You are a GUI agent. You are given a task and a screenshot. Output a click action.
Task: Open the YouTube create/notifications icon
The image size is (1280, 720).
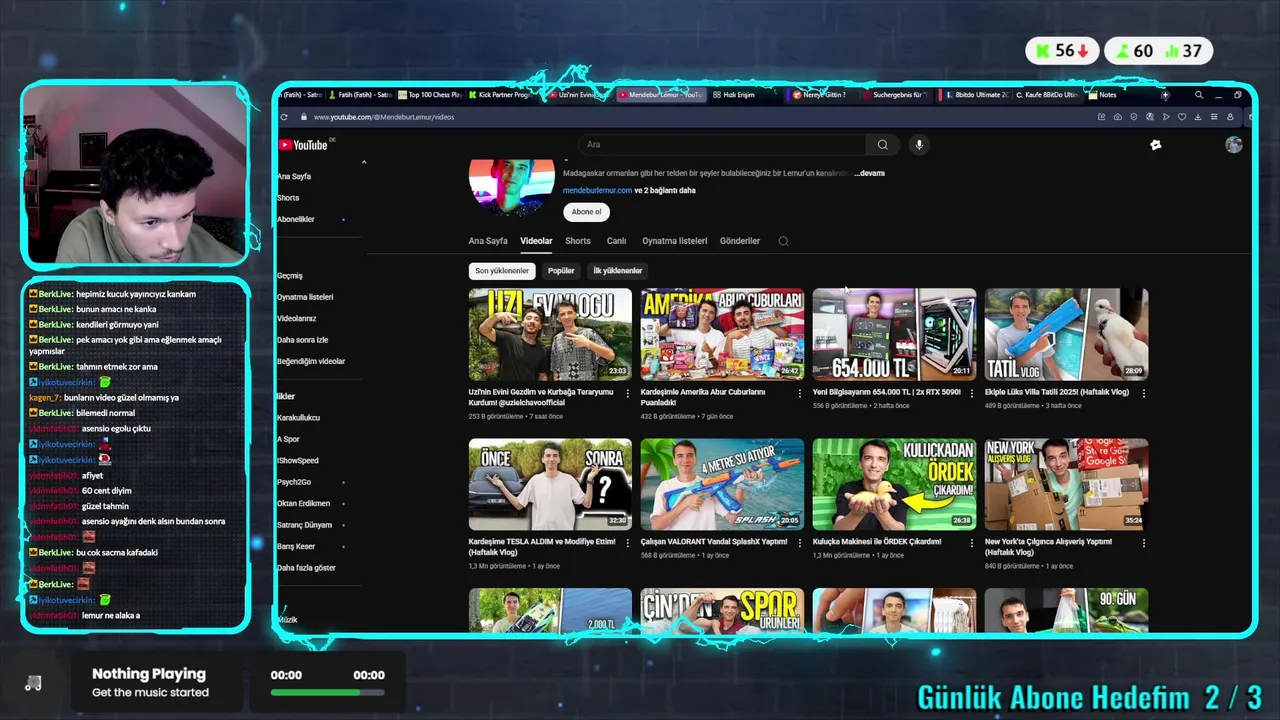click(x=1156, y=145)
